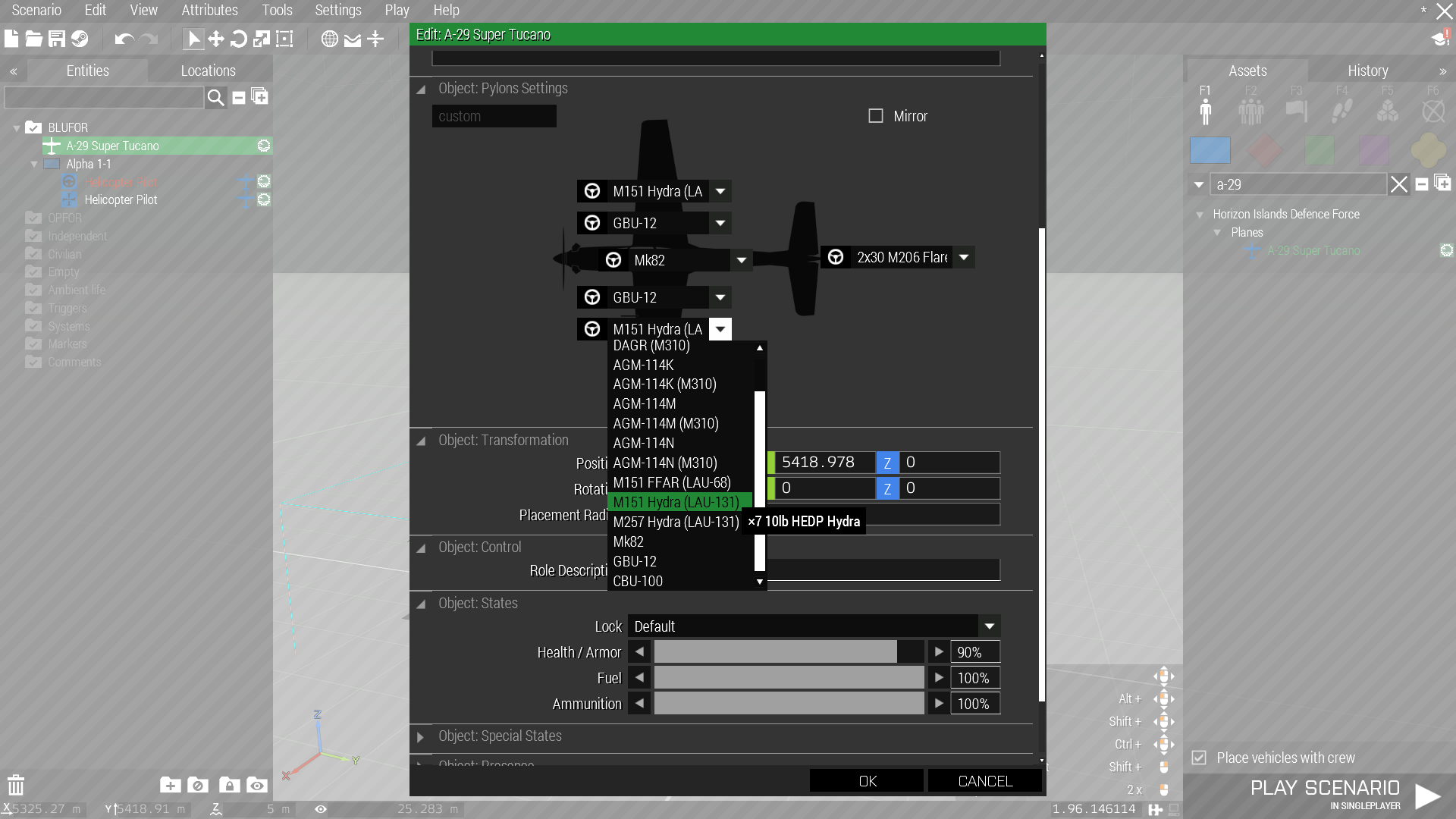The image size is (1456, 819).
Task: Choose M257 Hydra (LAU-131) from list
Action: click(676, 522)
